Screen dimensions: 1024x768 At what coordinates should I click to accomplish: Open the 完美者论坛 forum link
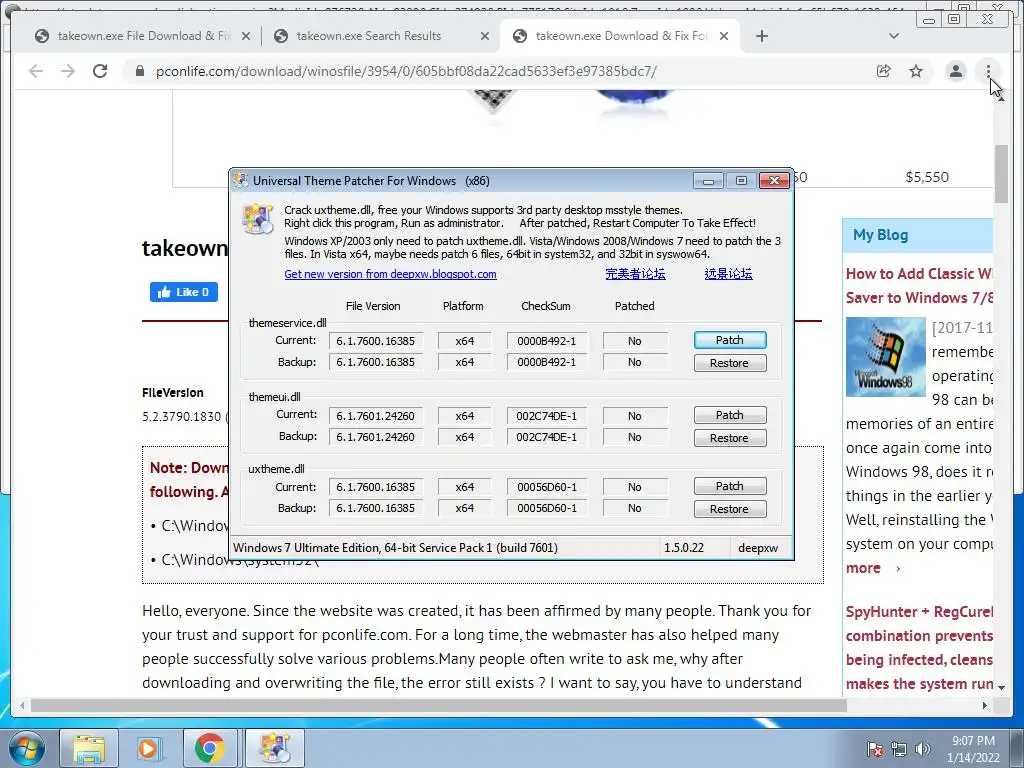(x=635, y=274)
